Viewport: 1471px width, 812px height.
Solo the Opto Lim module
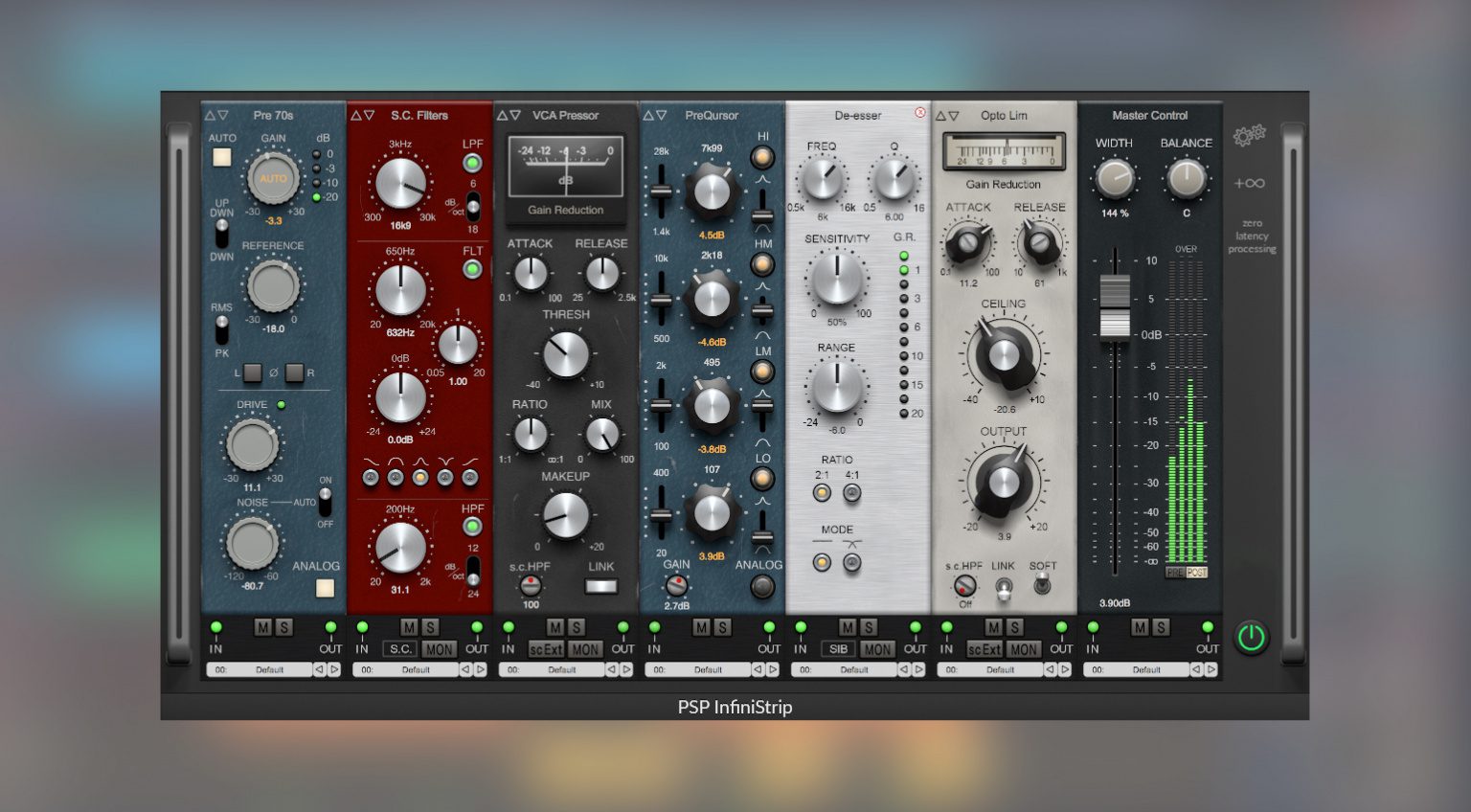(x=1014, y=625)
